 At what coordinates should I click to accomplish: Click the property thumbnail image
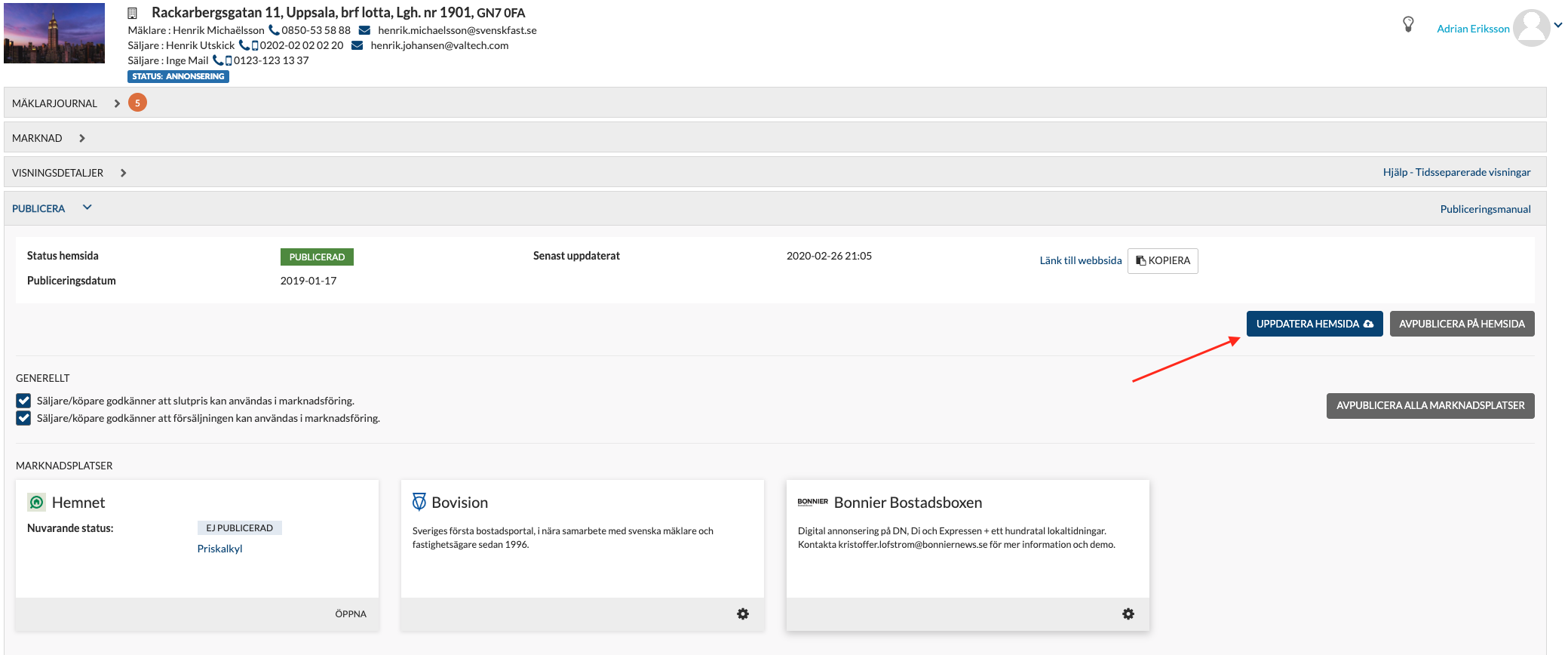point(54,33)
